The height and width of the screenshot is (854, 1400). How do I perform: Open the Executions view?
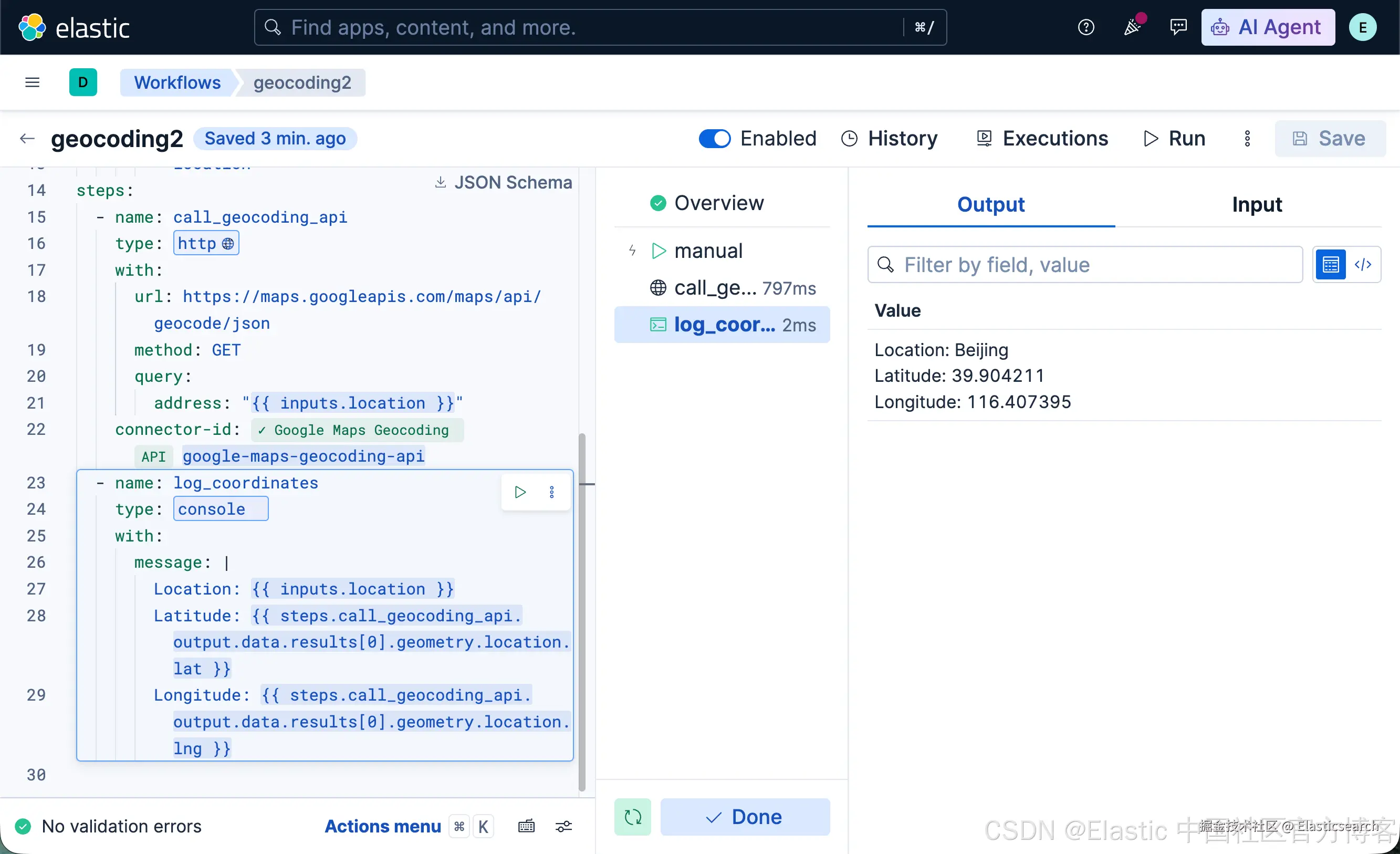[x=1042, y=139]
